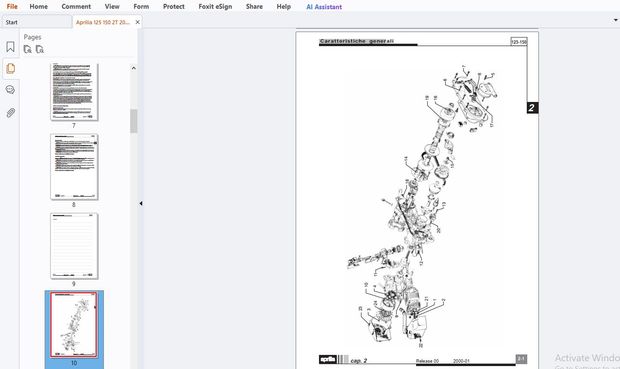Select the Pages panel icon in sidebar
Image resolution: width=620 pixels, height=369 pixels.
(x=11, y=68)
